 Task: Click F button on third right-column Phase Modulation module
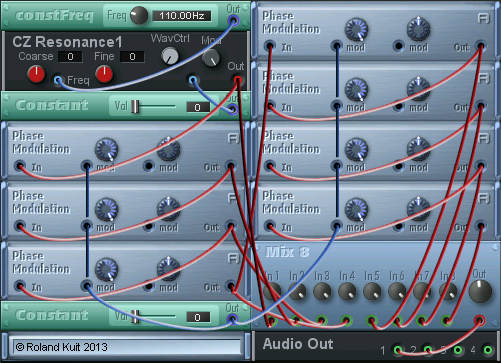[483, 138]
